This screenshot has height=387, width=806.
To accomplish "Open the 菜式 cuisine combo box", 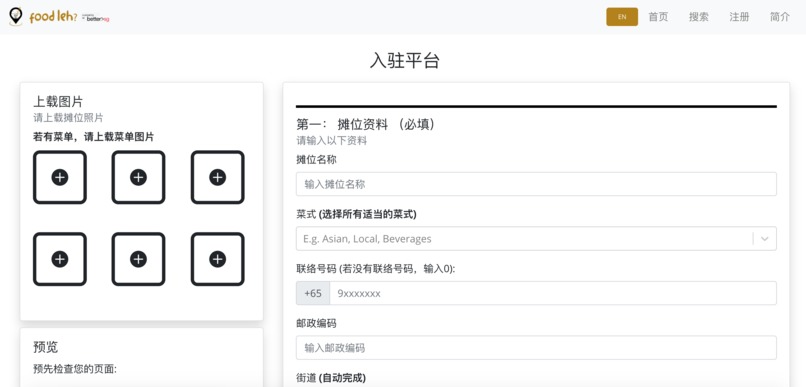I will click(x=536, y=238).
